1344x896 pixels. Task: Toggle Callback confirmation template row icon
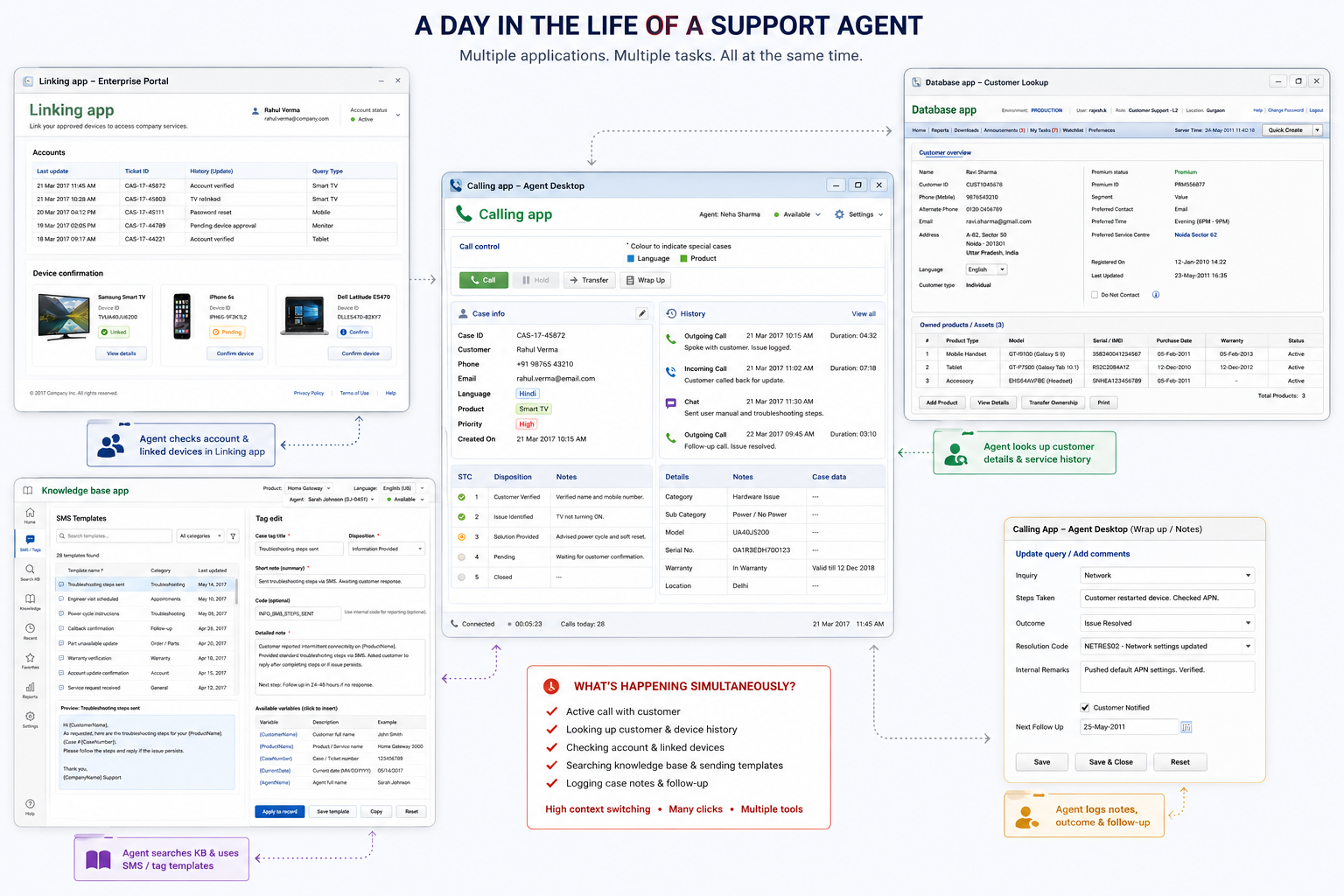point(61,628)
